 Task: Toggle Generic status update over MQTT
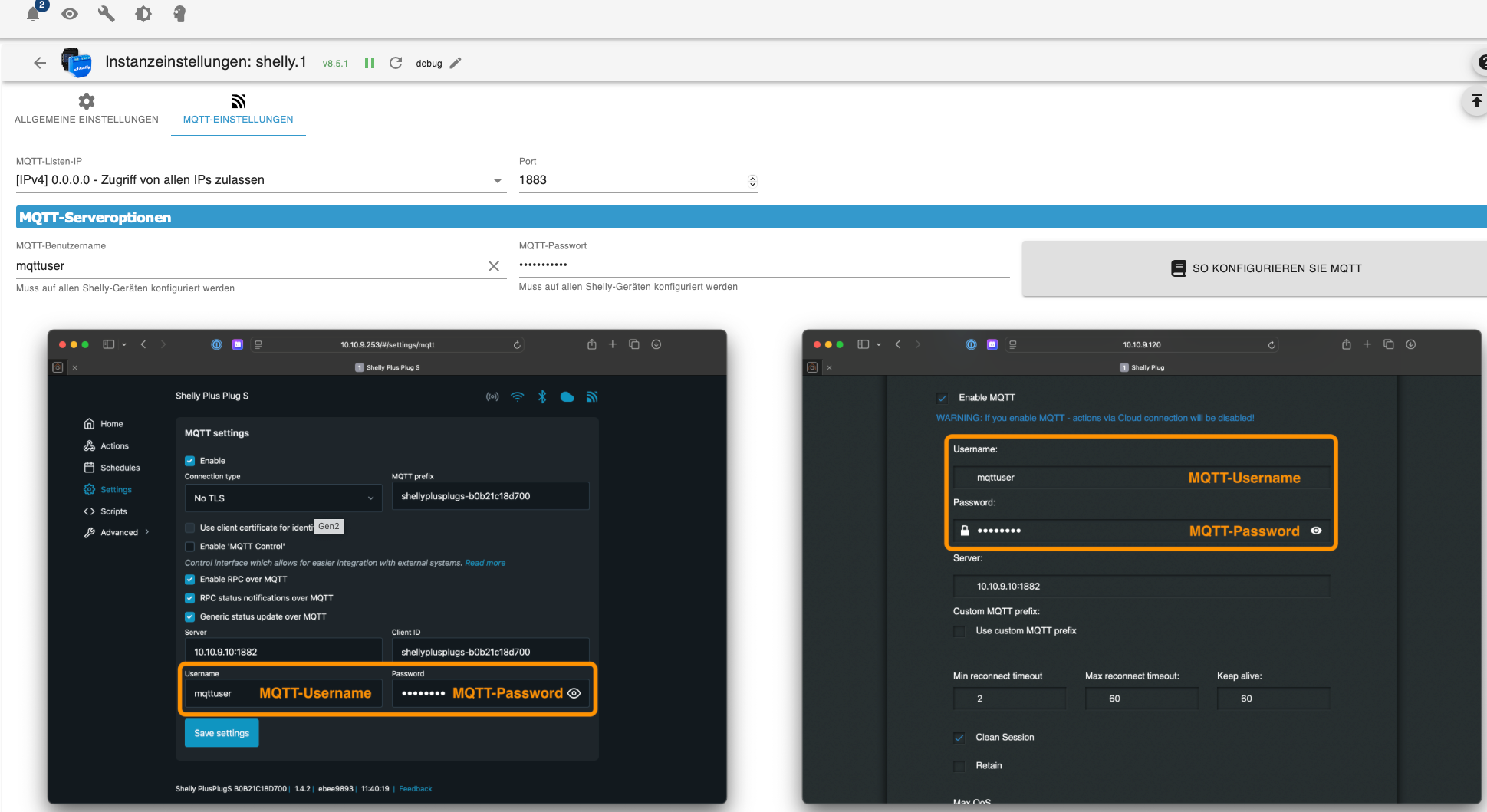pyautogui.click(x=189, y=616)
